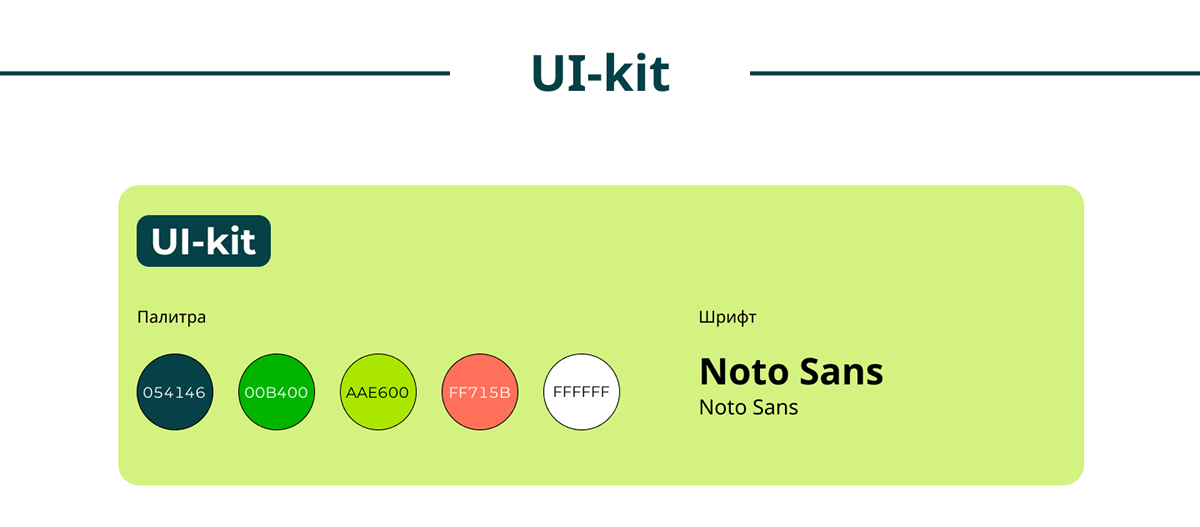Viewport: 1200px width, 527px height.
Task: Click the horizontal line right of heading
Action: click(975, 73)
